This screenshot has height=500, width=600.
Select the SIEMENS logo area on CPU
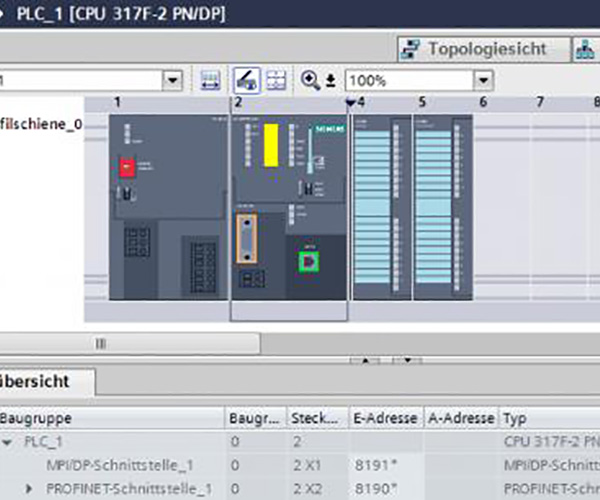tap(329, 129)
